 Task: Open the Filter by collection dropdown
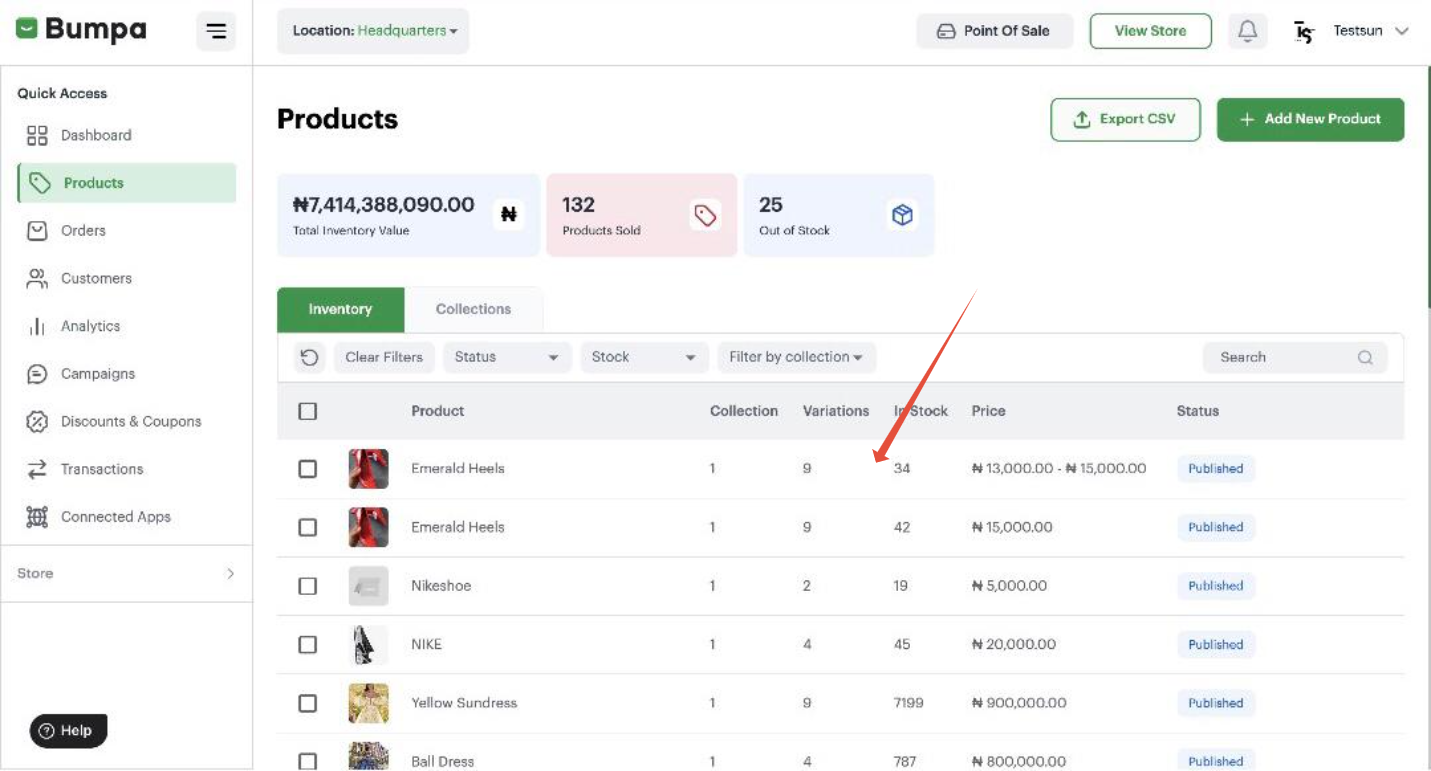(x=796, y=357)
